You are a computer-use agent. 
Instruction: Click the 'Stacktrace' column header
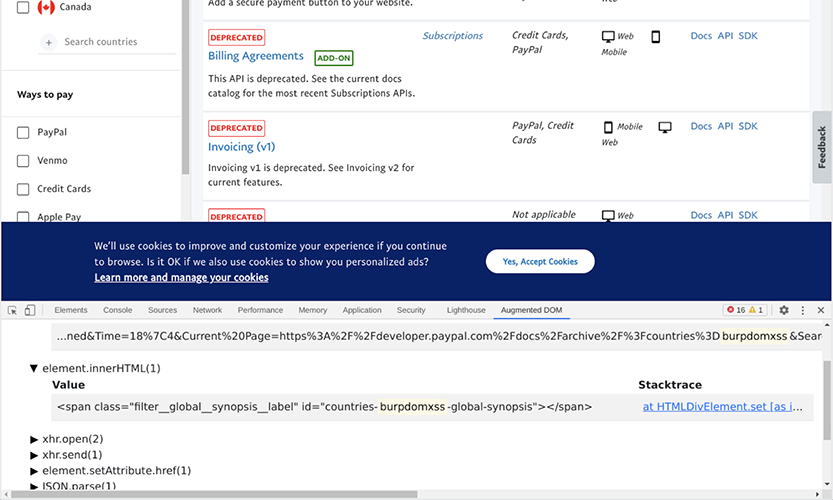coord(670,385)
